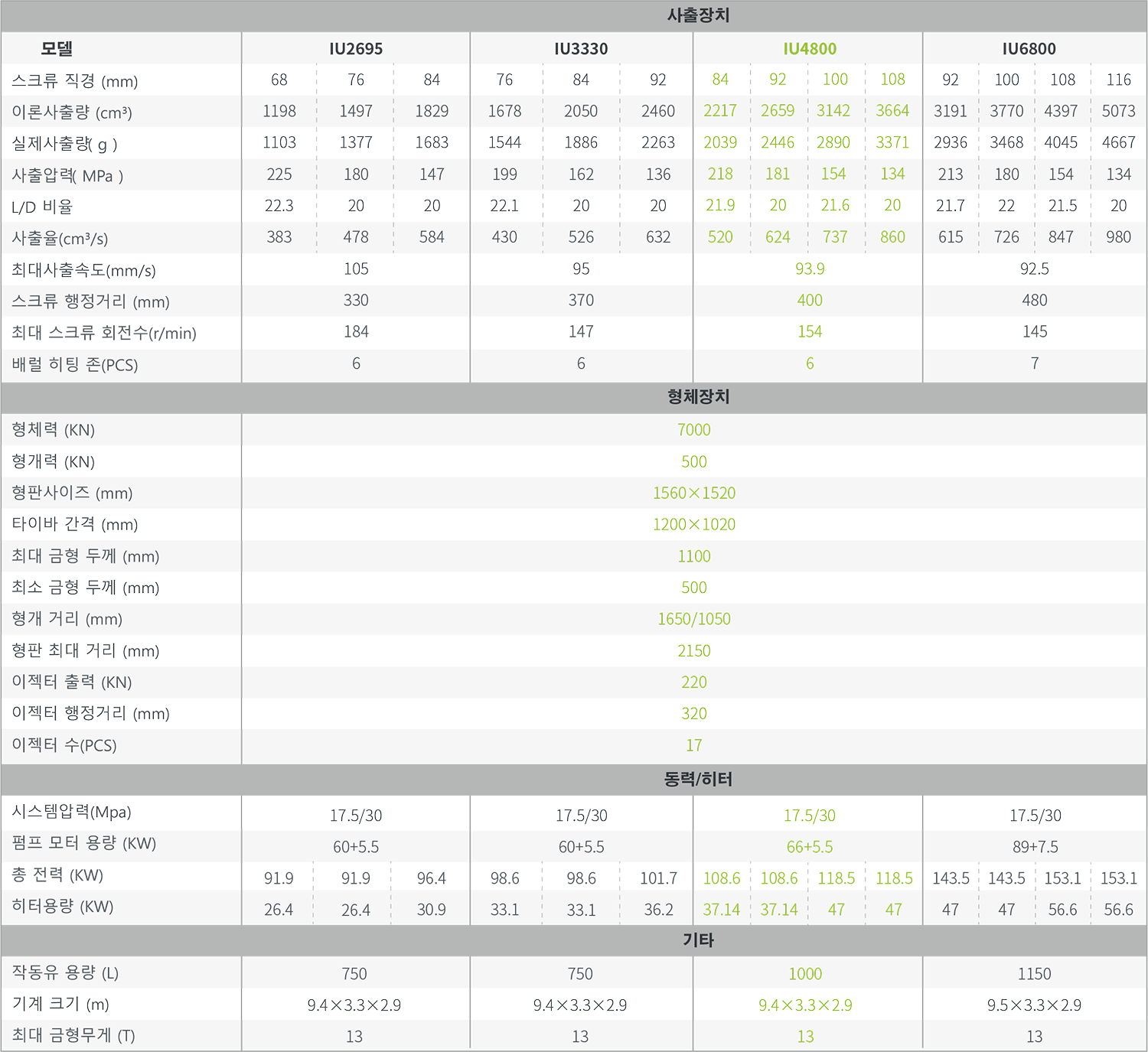The width and height of the screenshot is (1148, 1052).
Task: Select the green injection speed value 93.9
Action: pyautogui.click(x=810, y=269)
